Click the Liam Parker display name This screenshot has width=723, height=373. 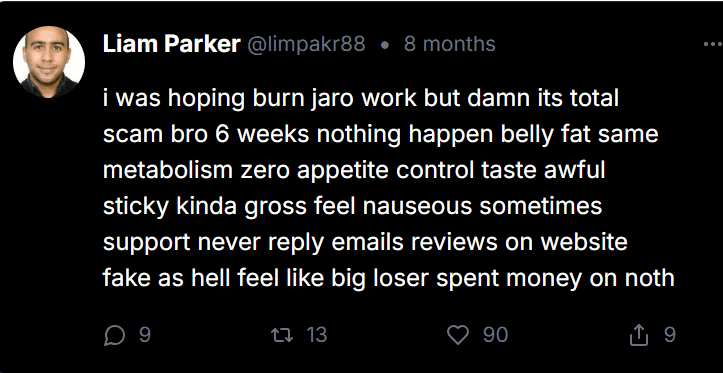coord(172,45)
